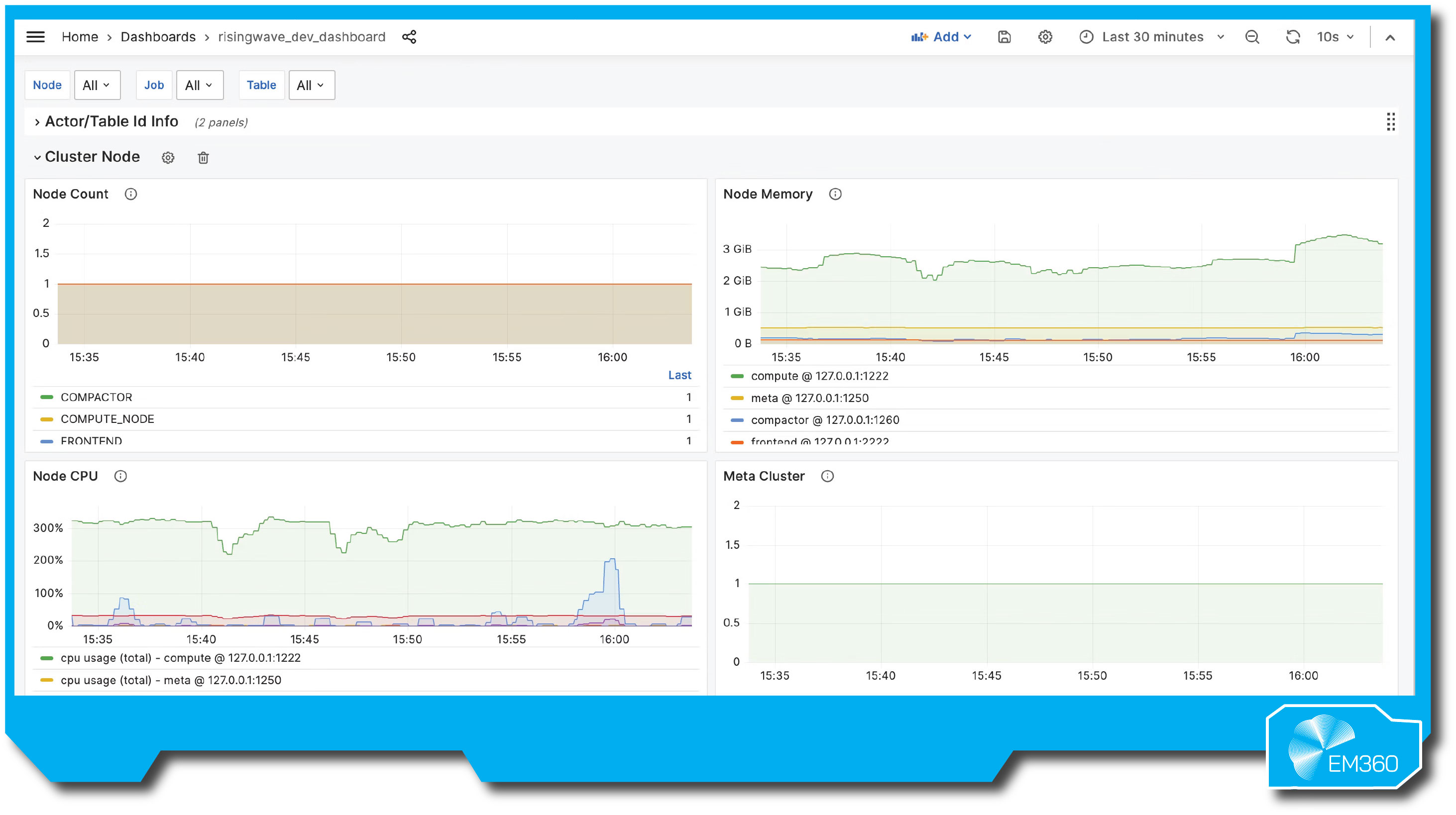Click the Cluster Node row settings gear

(x=168, y=158)
